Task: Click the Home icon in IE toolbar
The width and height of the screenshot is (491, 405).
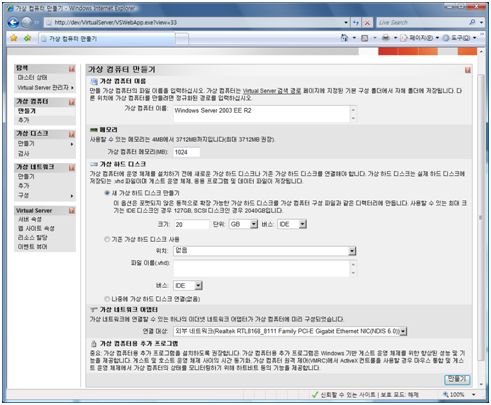Action: tap(344, 38)
